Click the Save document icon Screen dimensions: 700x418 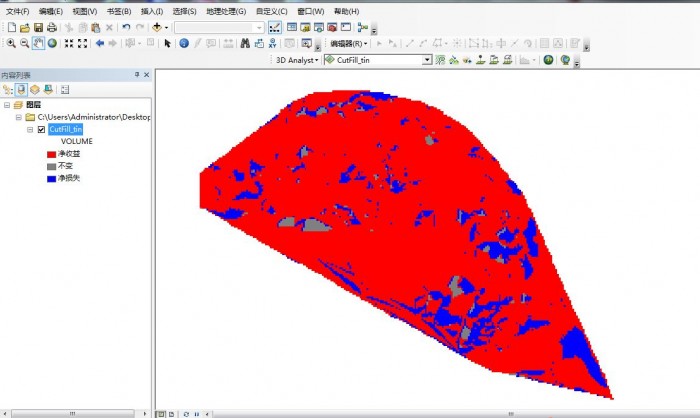point(38,27)
